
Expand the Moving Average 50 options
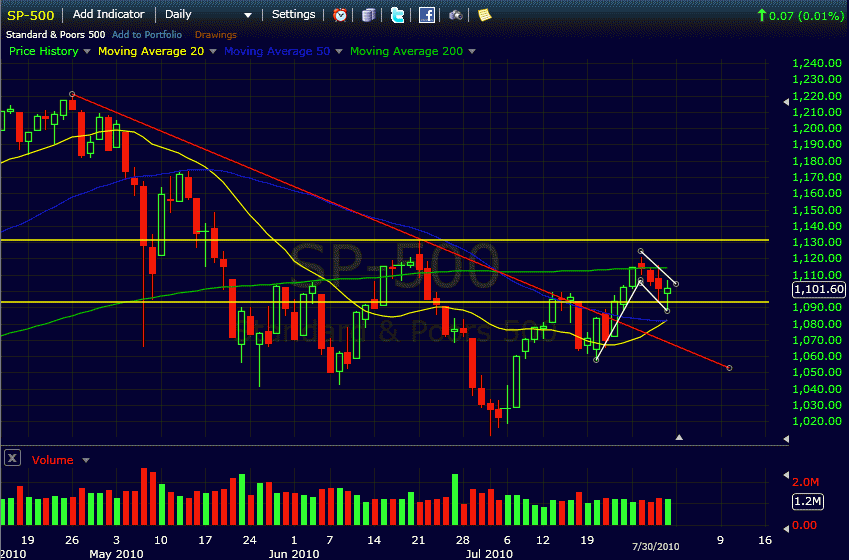pyautogui.click(x=339, y=51)
